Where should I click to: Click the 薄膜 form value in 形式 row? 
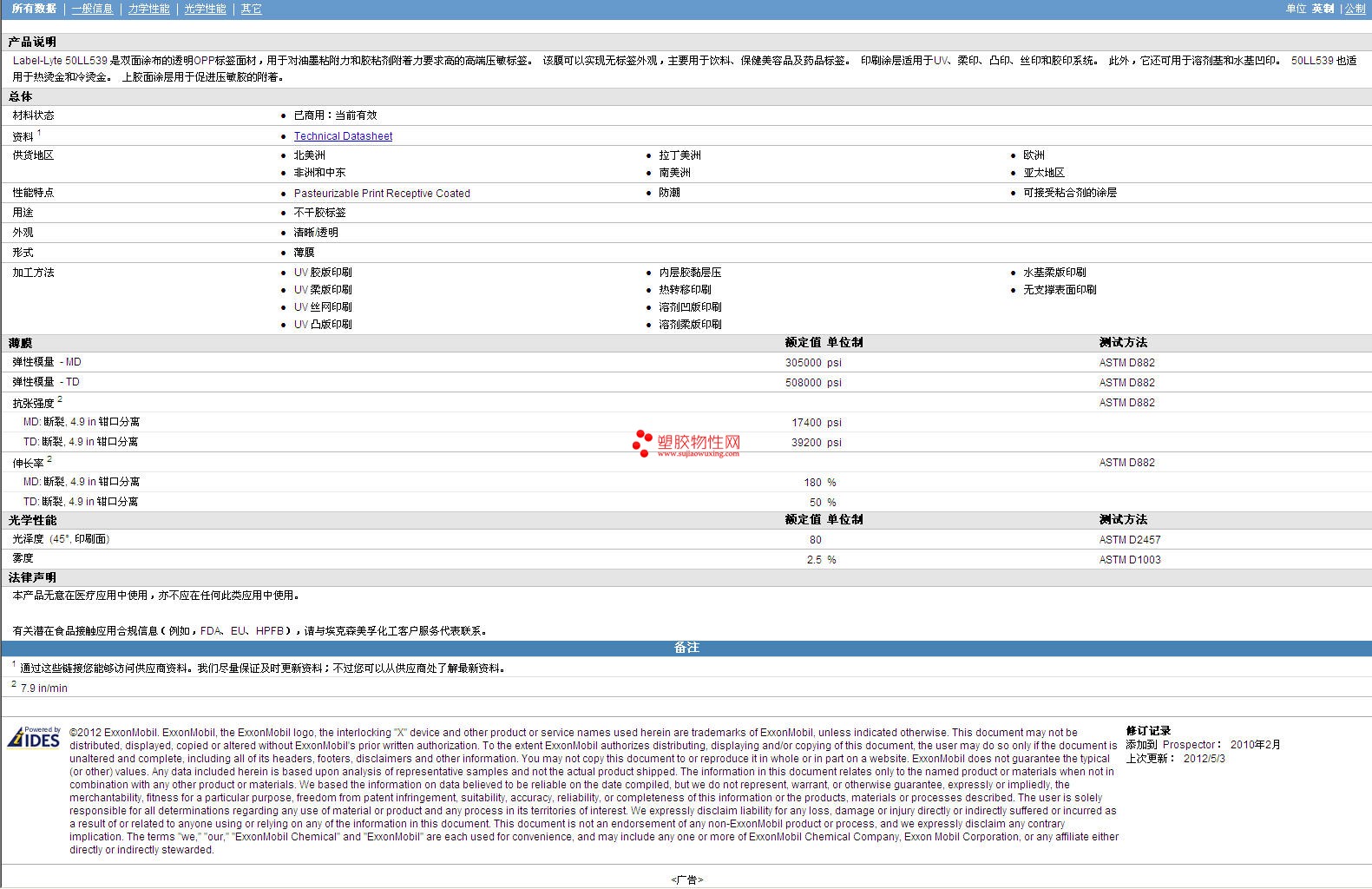click(x=304, y=253)
